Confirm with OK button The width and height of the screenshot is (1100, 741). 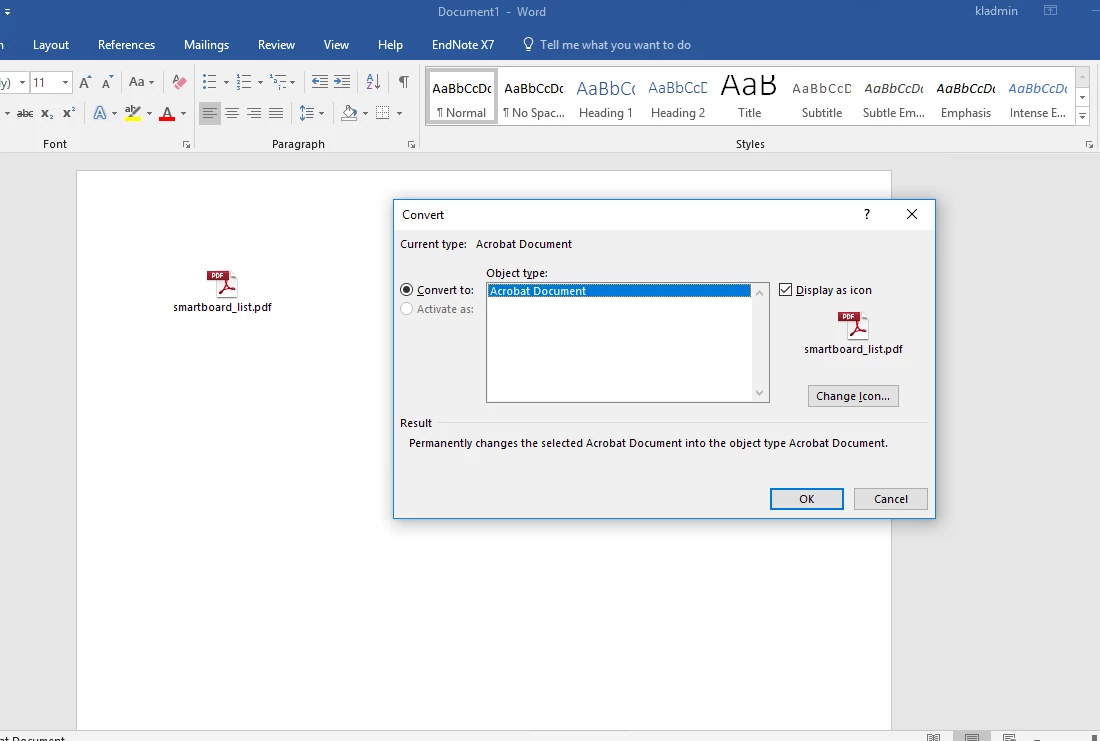[807, 499]
